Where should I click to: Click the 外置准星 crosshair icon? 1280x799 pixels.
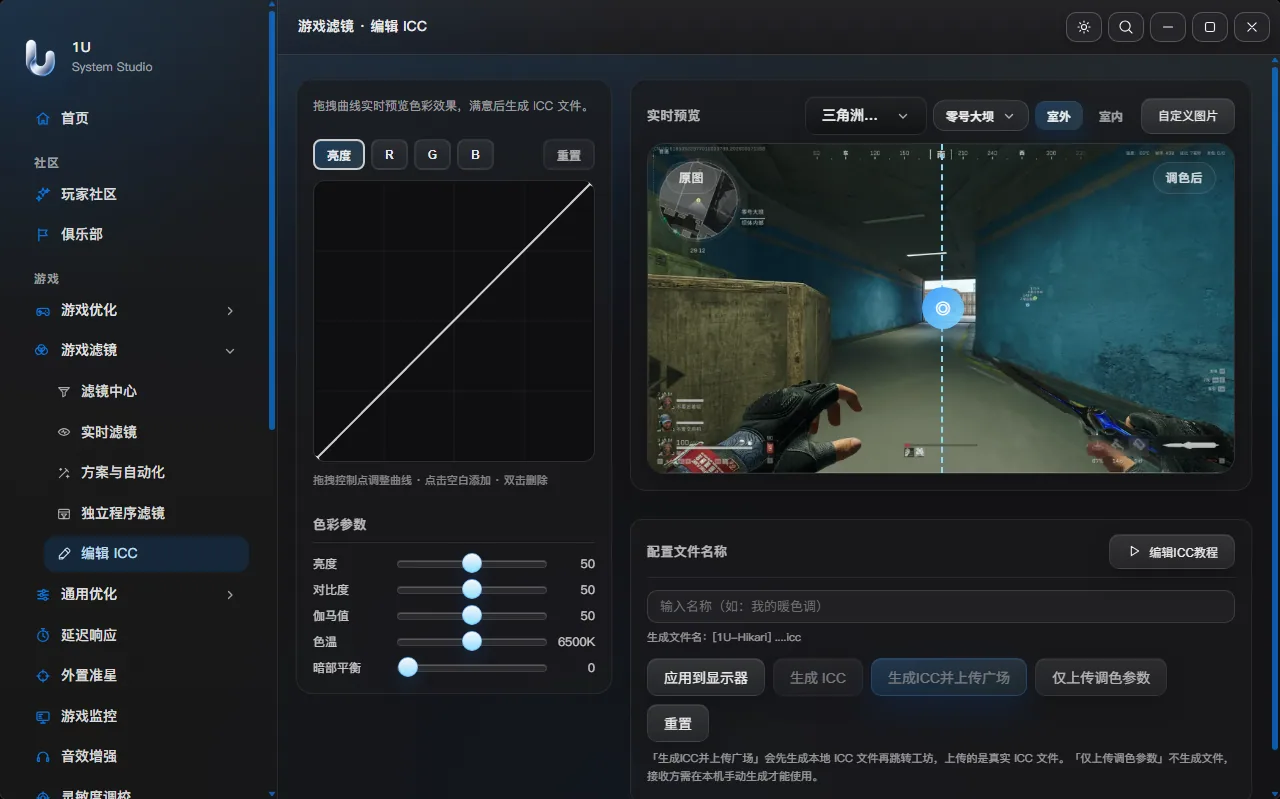coord(42,675)
